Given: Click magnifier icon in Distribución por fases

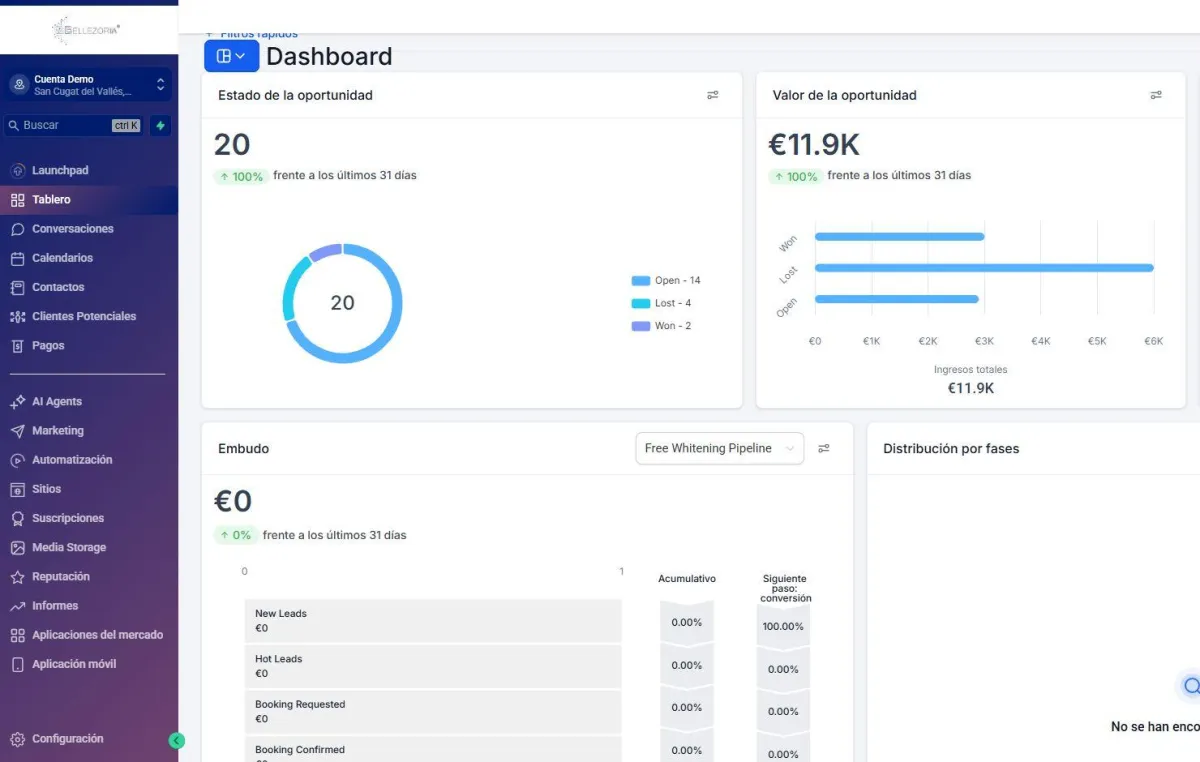Looking at the screenshot, I should tap(1190, 686).
